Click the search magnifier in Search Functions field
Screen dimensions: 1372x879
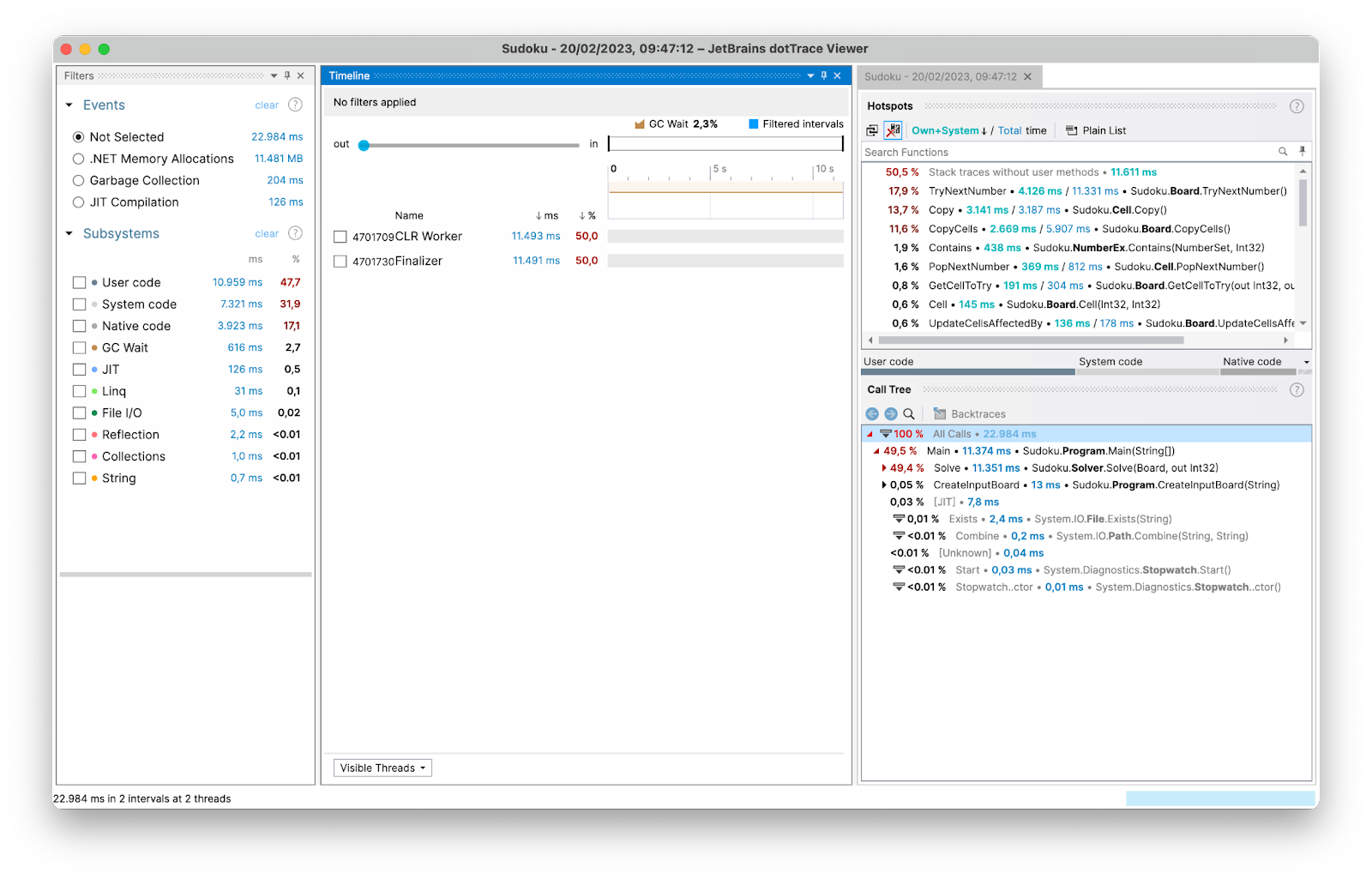click(1283, 152)
